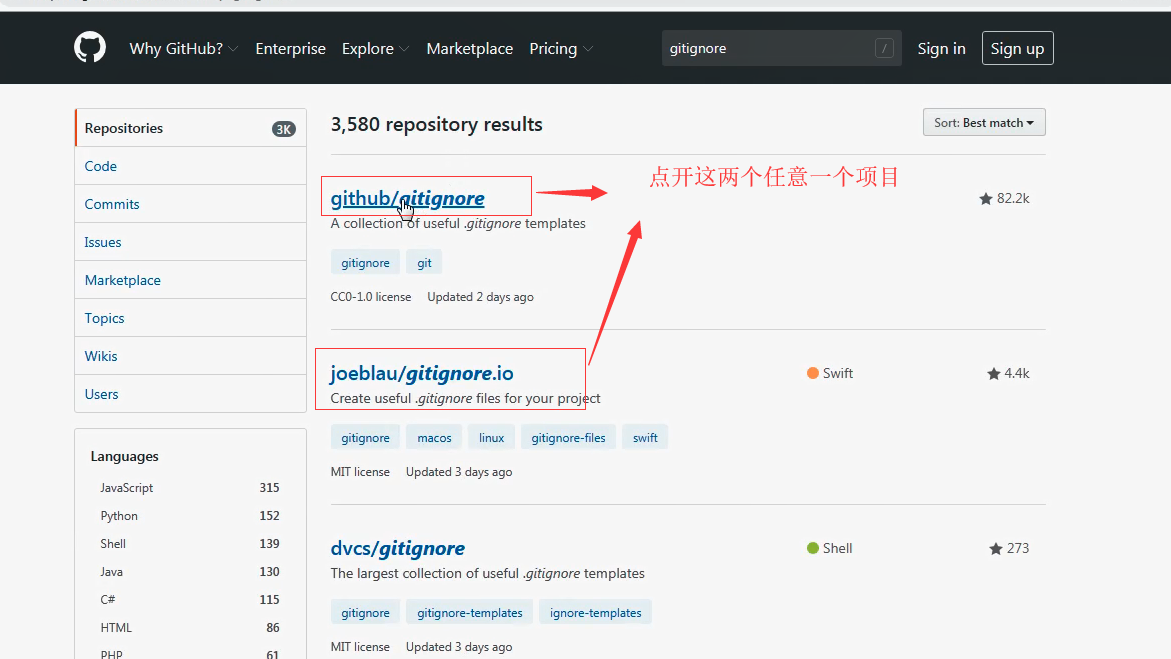Image resolution: width=1171 pixels, height=659 pixels.
Task: Click the 273 star count
Action: pos(1018,548)
